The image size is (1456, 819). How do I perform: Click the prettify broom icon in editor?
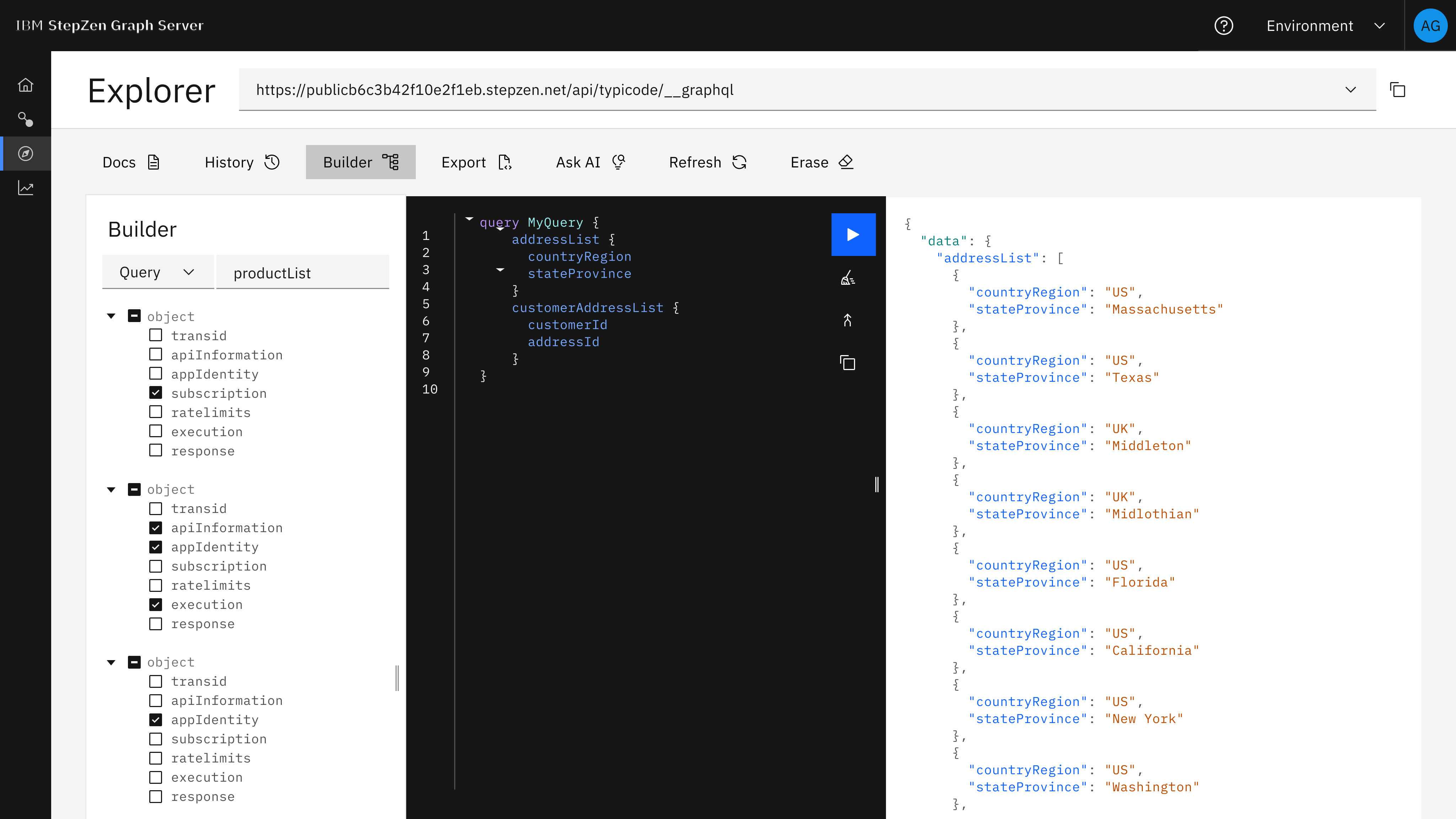[x=847, y=278]
